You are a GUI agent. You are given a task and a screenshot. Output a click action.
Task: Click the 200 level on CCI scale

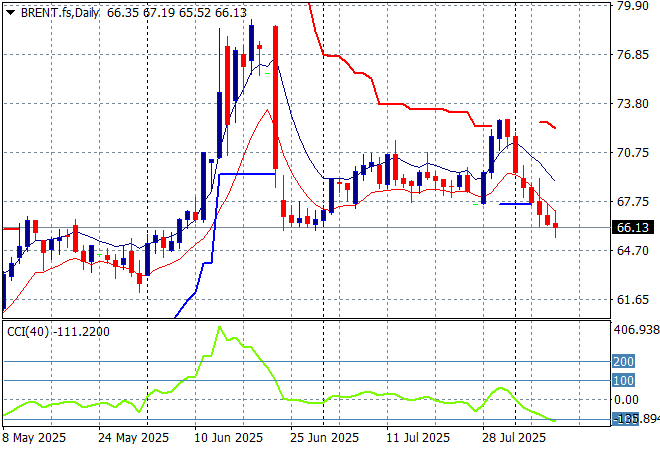pyautogui.click(x=624, y=361)
